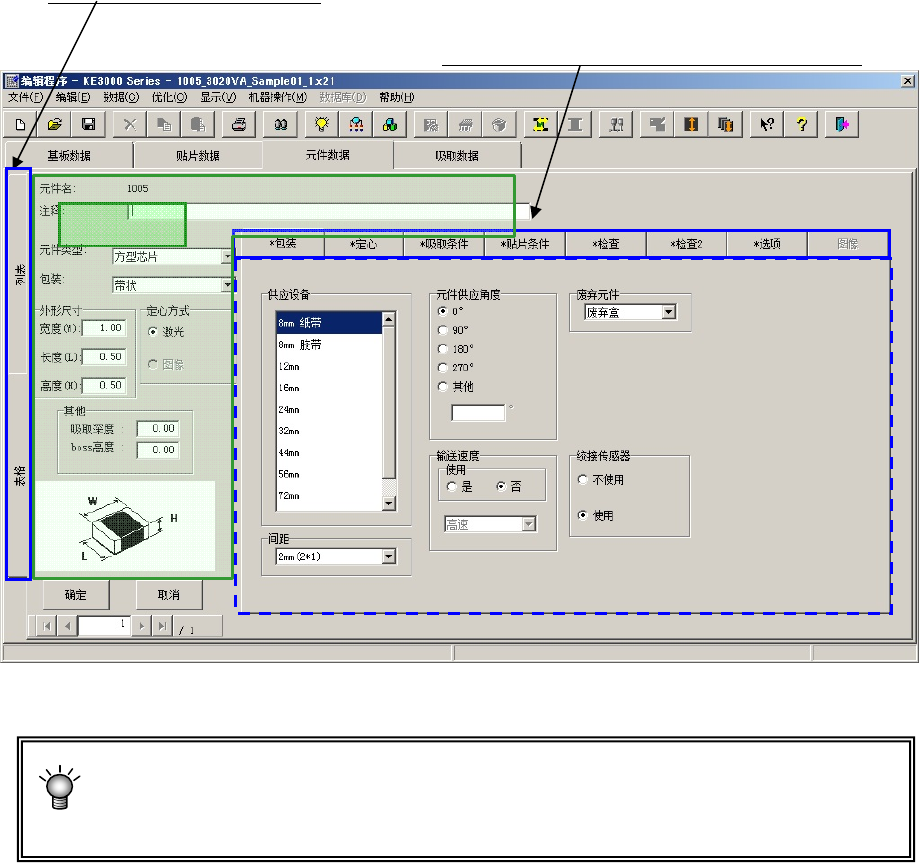Click the 确定 button
The width and height of the screenshot is (919, 863).
click(76, 595)
